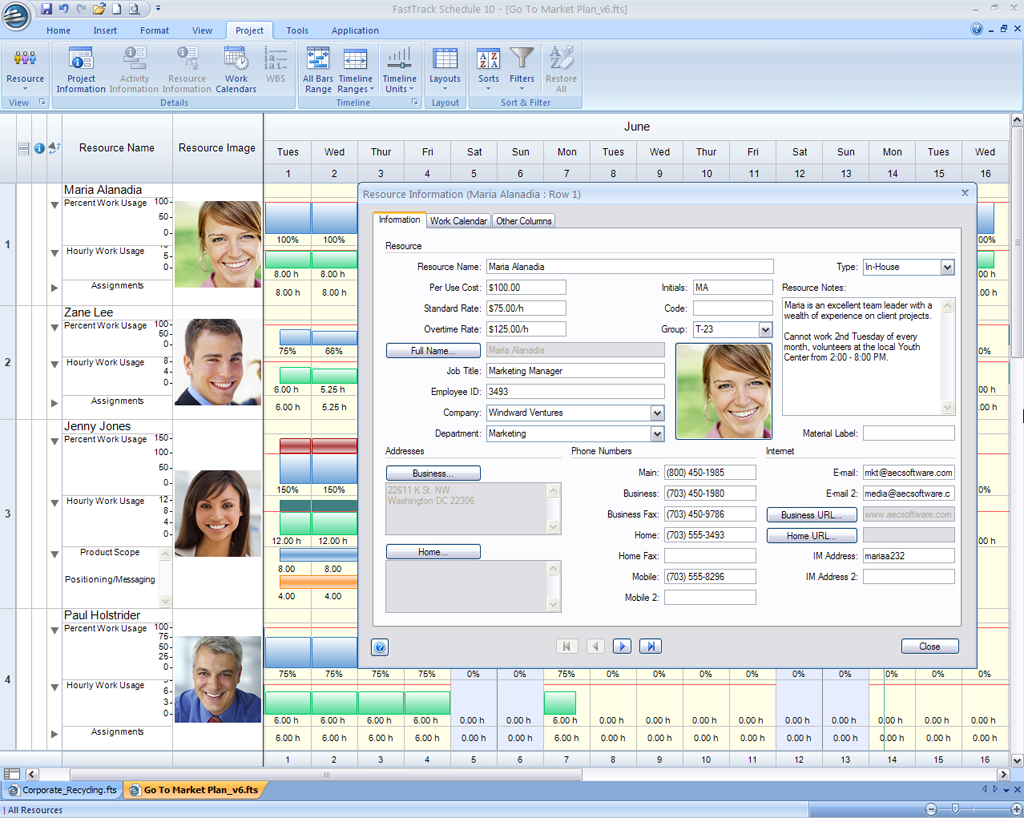
Task: Click the Job Title input field
Action: click(575, 371)
